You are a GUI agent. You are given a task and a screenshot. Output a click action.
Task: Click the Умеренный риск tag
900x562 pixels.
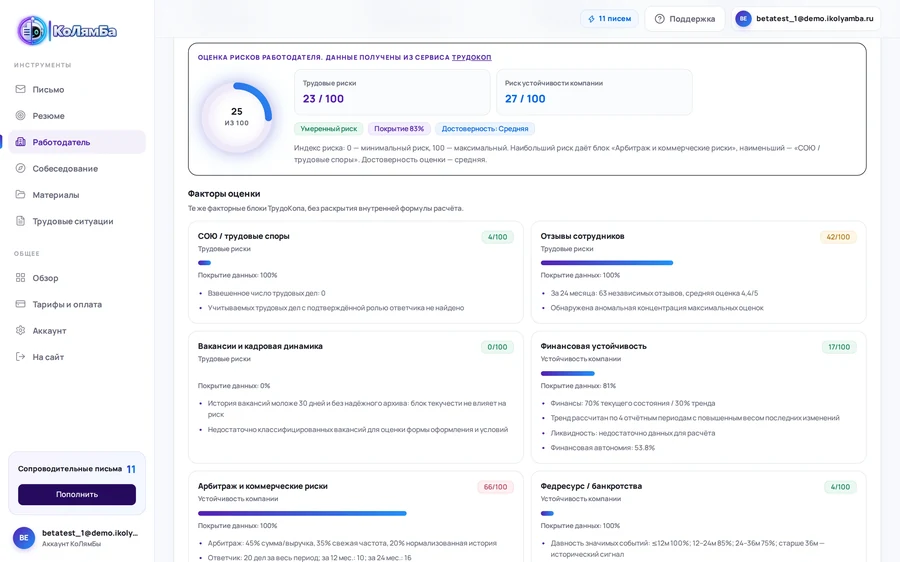329,129
